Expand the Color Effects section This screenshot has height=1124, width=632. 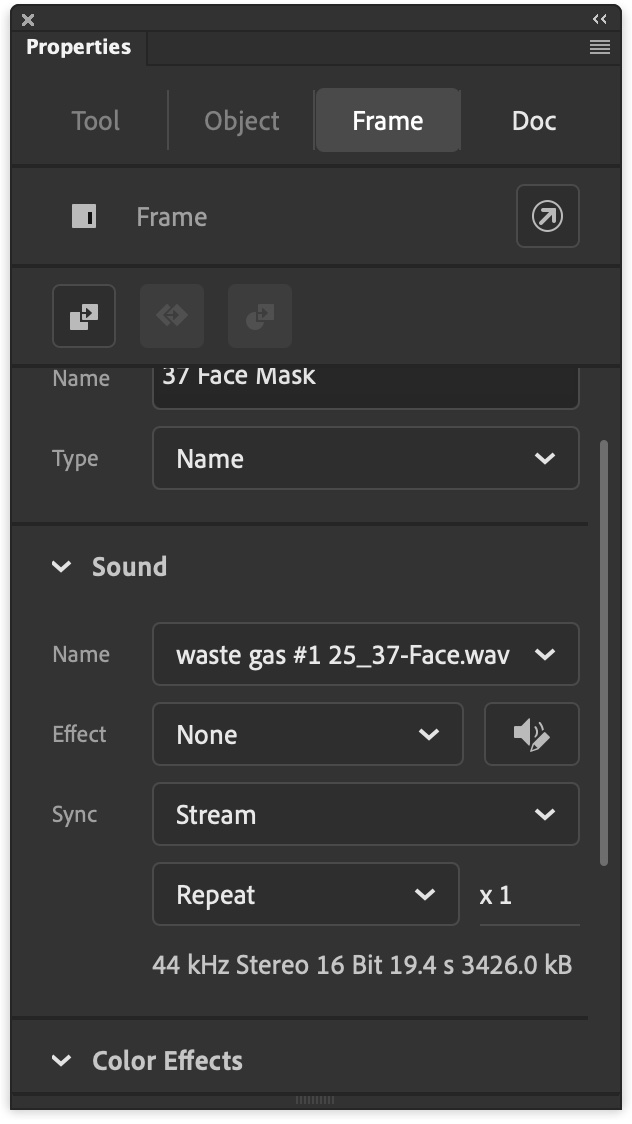point(60,1060)
